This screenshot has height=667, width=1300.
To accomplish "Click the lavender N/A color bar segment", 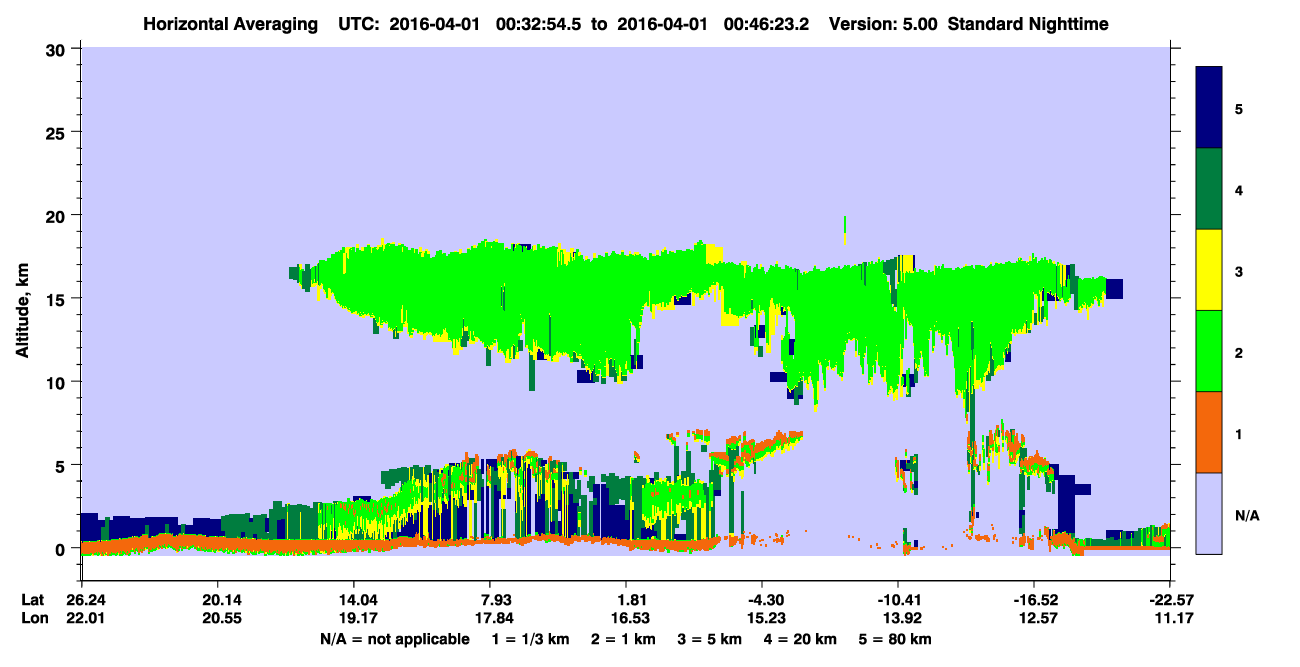I will (1209, 513).
